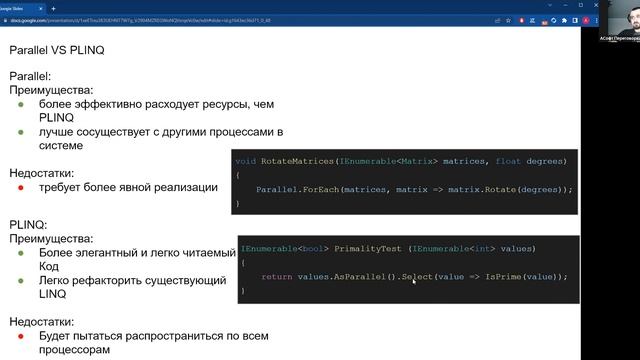Open the circular sync extension icon

[x=554, y=20]
